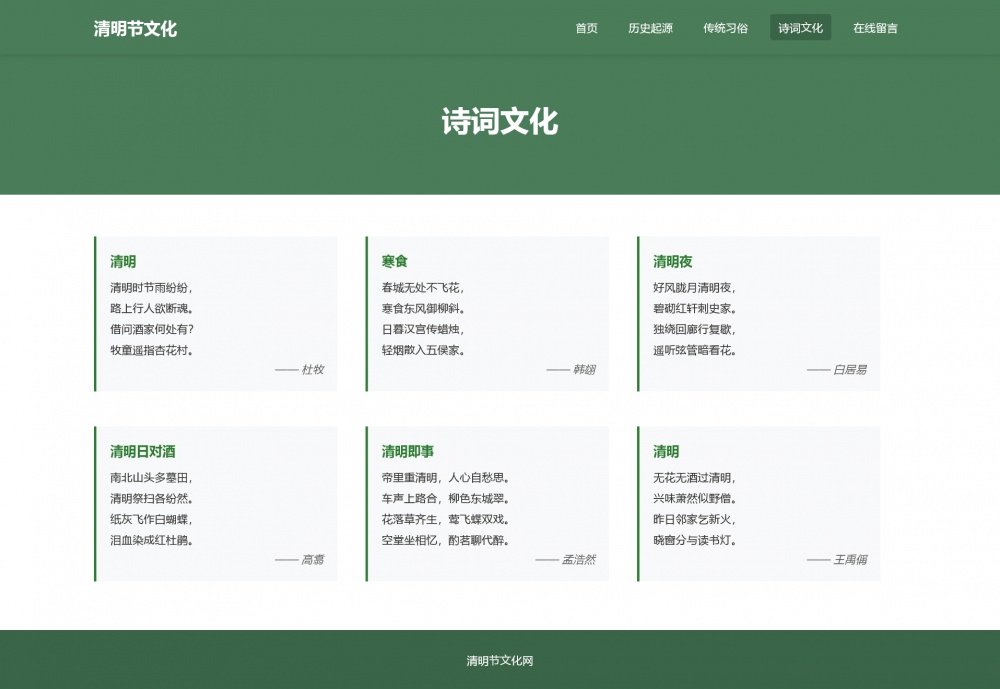Open the 历史起源 page
This screenshot has width=1000, height=689.
coord(650,28)
